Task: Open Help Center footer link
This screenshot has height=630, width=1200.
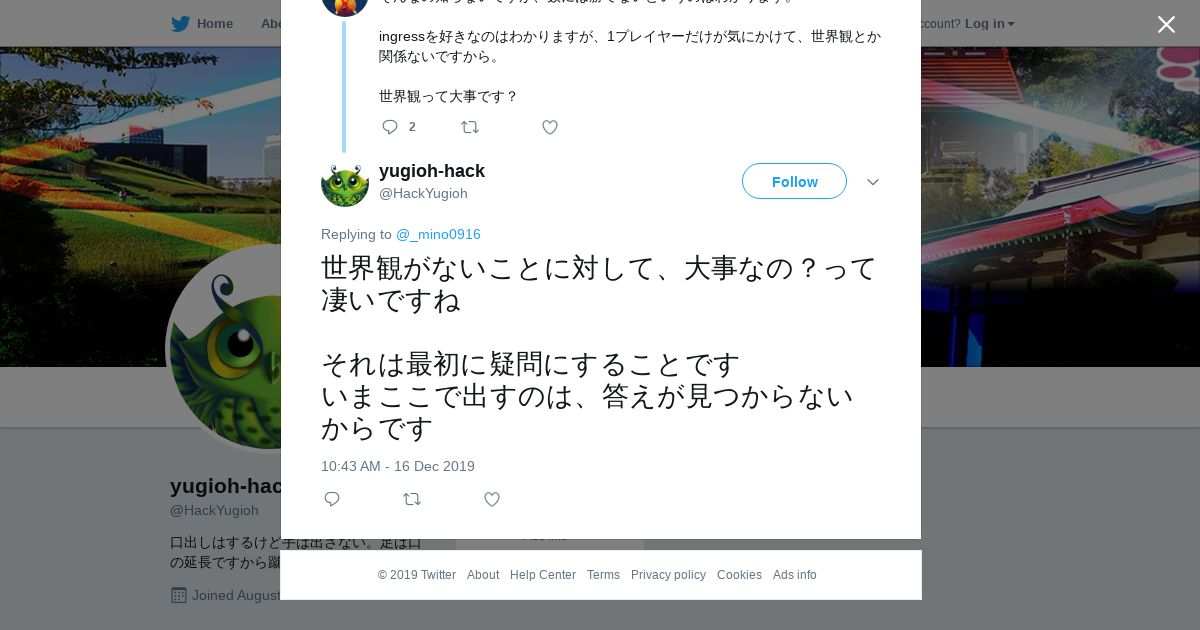Action: [542, 575]
